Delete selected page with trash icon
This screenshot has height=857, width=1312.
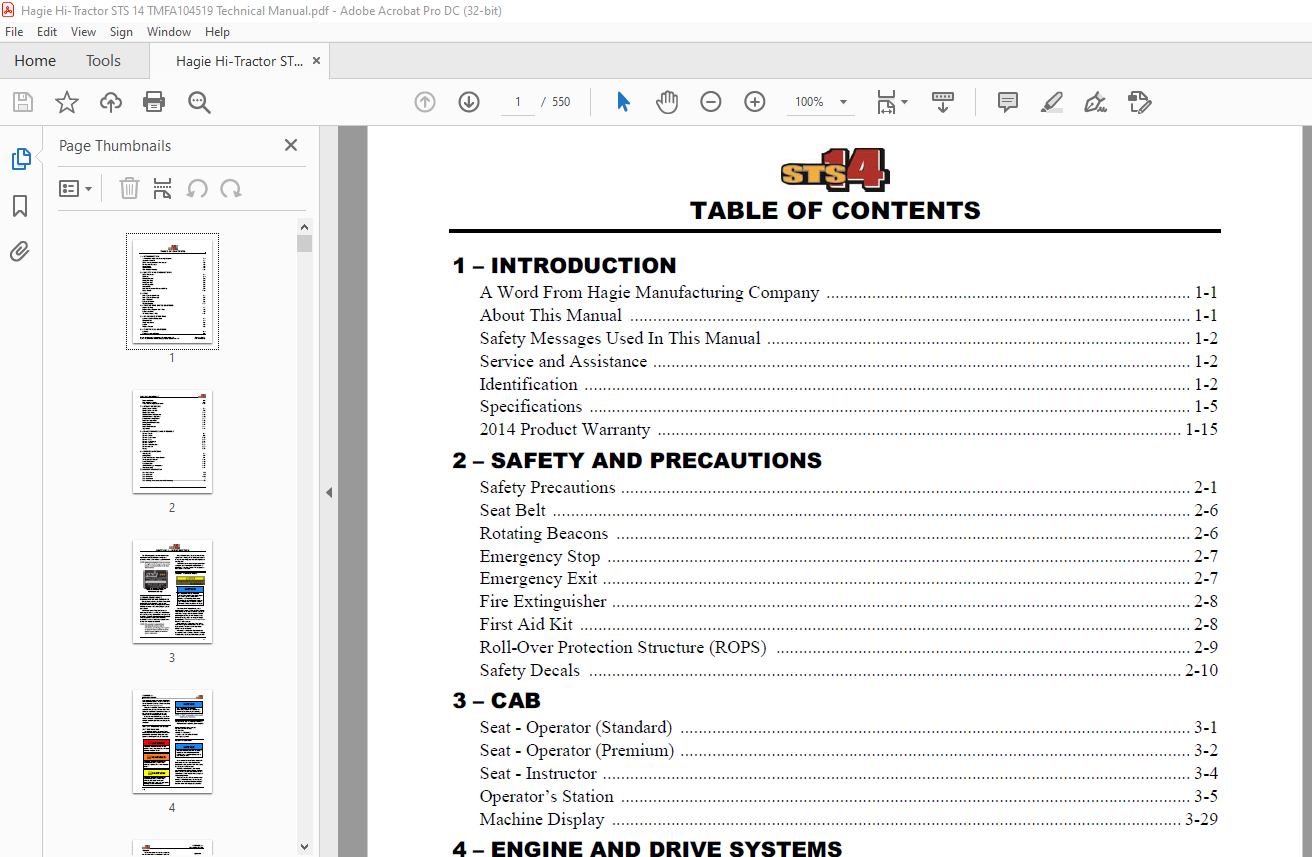129,188
